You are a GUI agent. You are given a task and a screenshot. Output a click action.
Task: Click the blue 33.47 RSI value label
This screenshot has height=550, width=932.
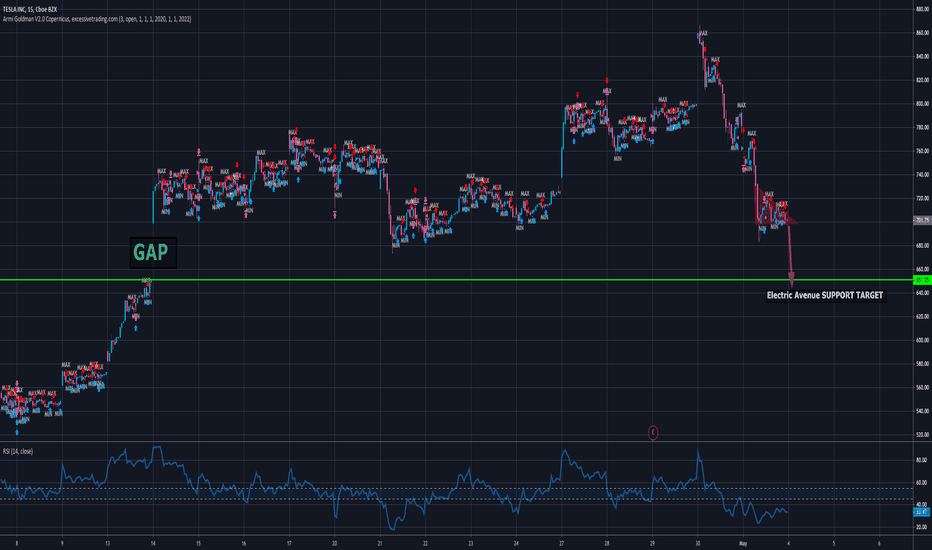[922, 511]
